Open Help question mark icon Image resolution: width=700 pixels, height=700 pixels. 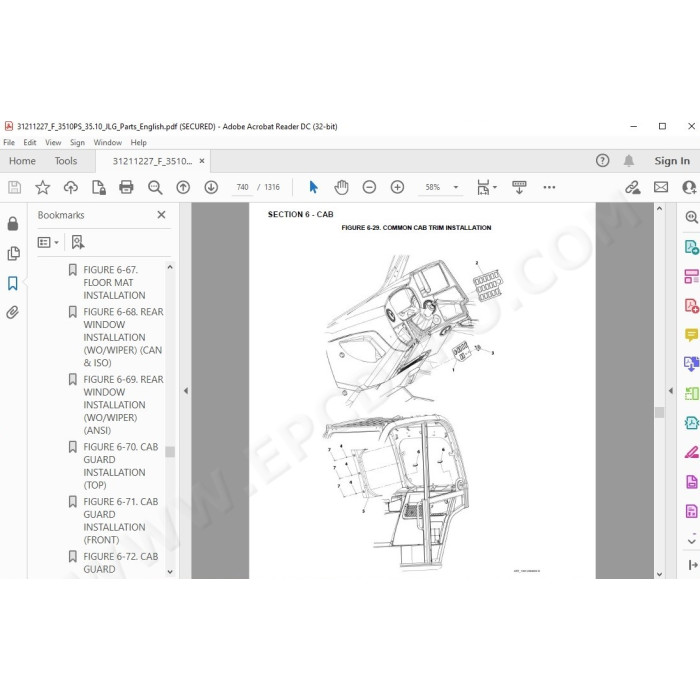602,161
